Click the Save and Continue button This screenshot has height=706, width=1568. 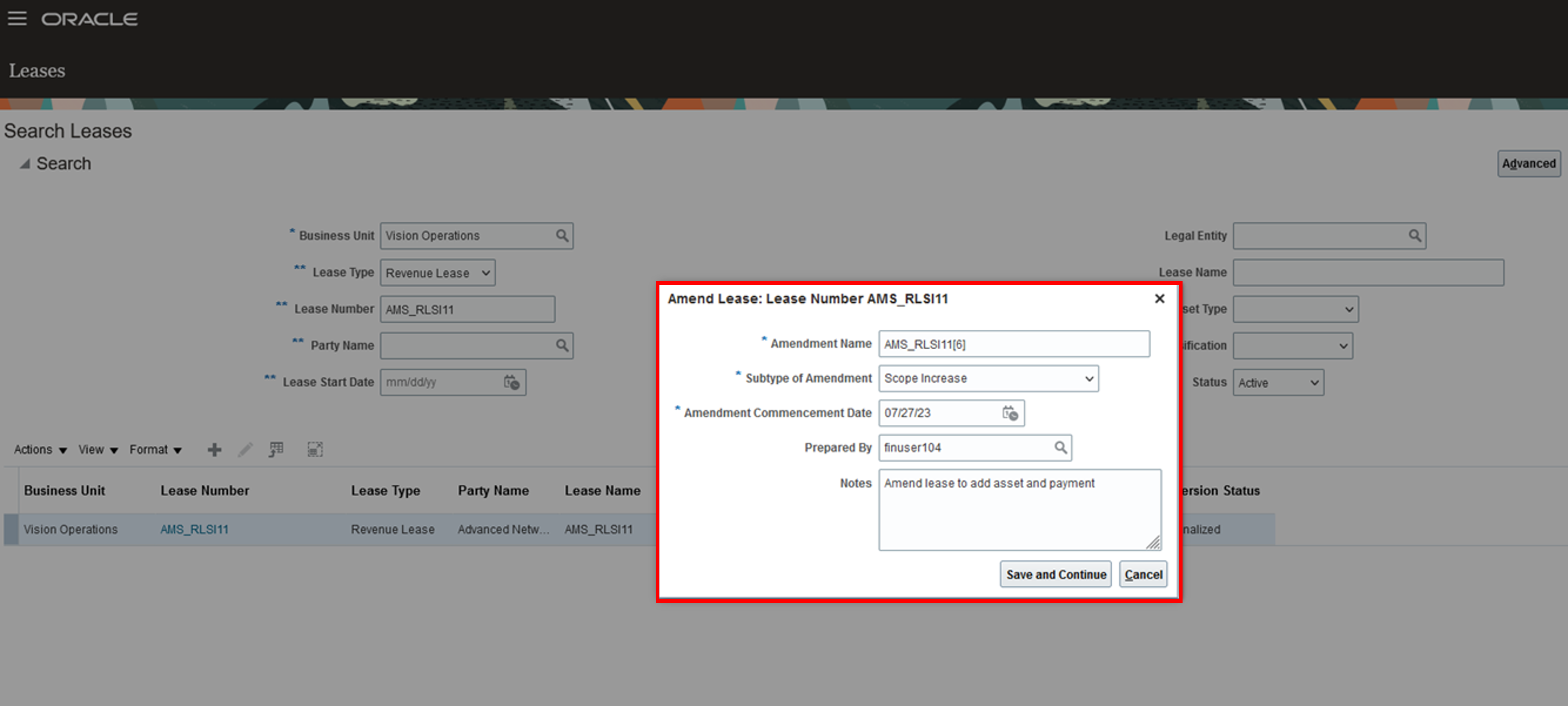[1055, 575]
